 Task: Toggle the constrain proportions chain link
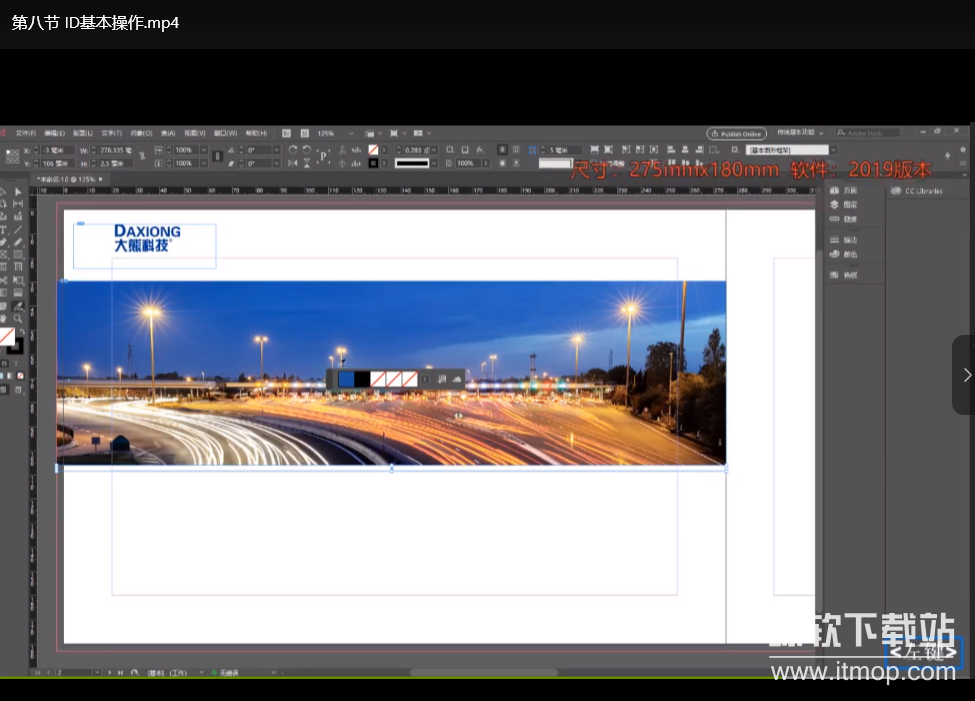(141, 156)
